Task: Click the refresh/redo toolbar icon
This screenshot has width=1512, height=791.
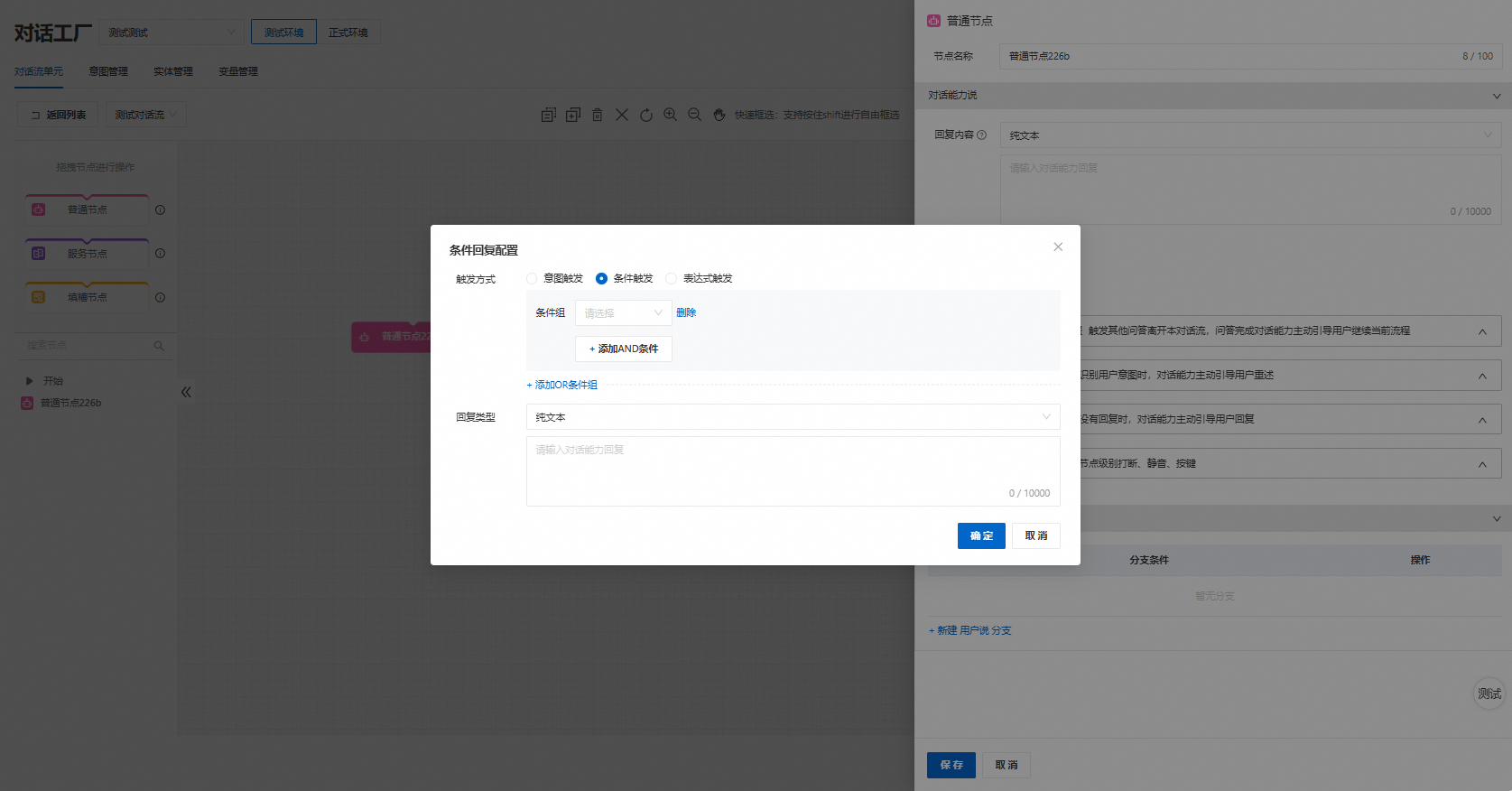Action: click(x=646, y=115)
